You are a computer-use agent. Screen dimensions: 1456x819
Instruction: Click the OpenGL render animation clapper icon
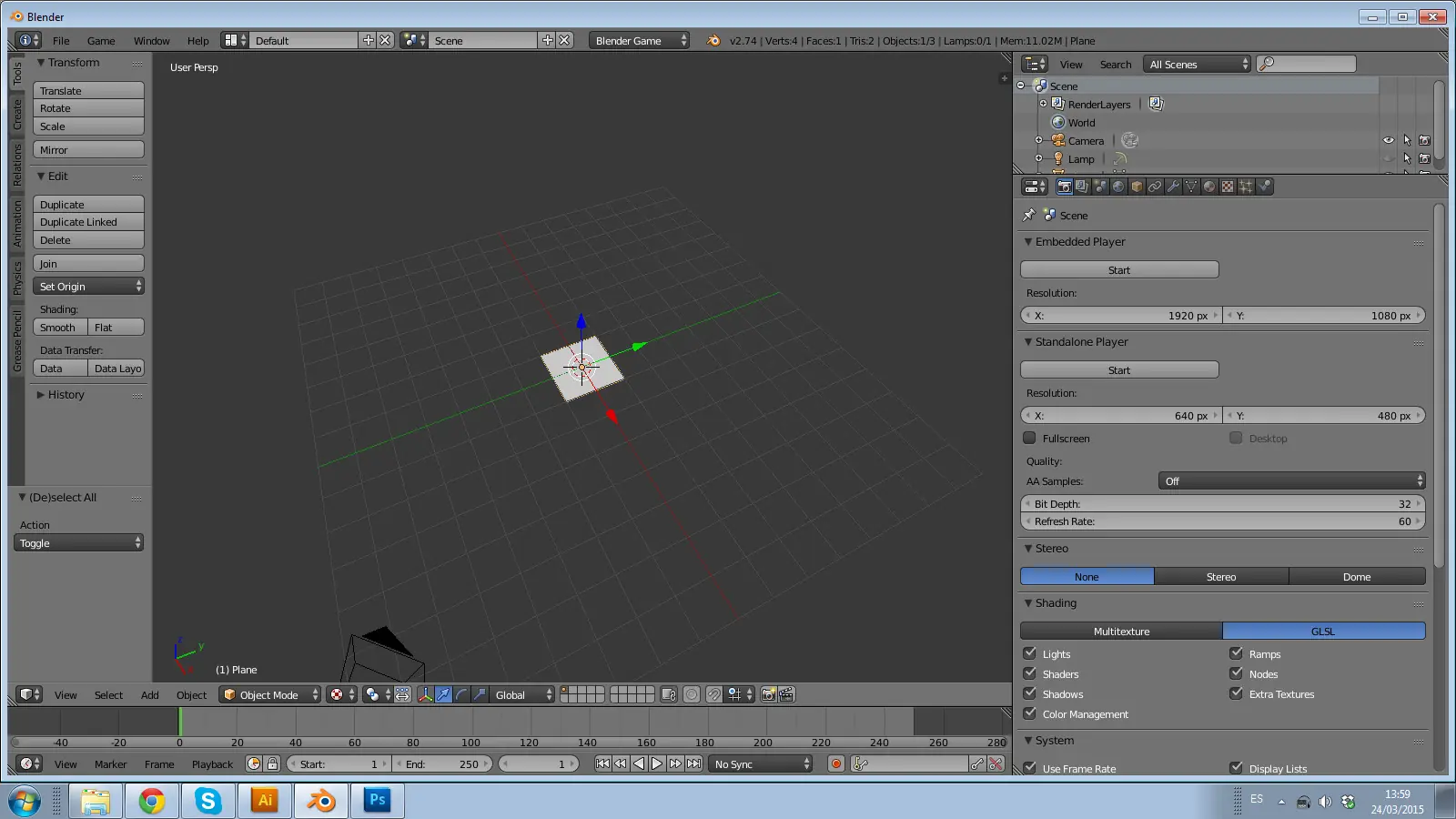786,694
